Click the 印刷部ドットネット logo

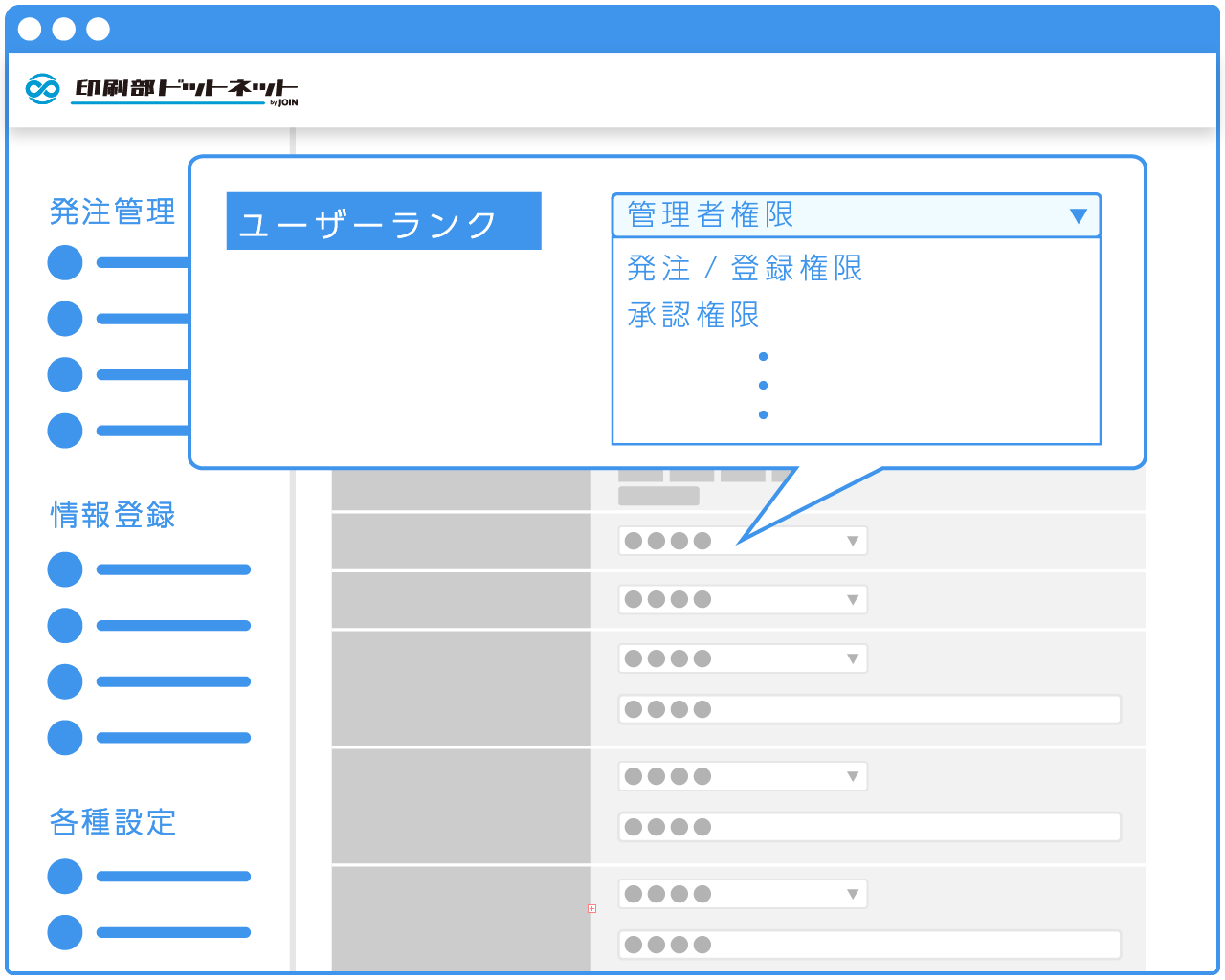coord(162,89)
